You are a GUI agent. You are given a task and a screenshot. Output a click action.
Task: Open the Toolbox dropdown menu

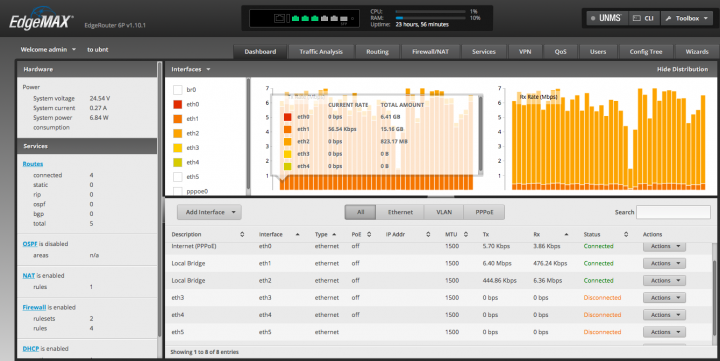[x=687, y=18]
